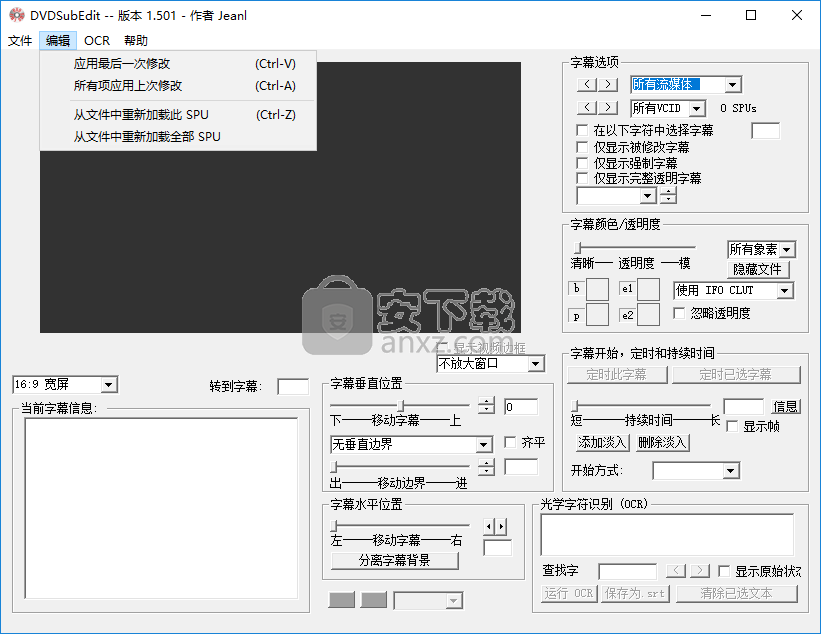
Task: Open the 所有VCID dropdown
Action: pyautogui.click(x=696, y=108)
